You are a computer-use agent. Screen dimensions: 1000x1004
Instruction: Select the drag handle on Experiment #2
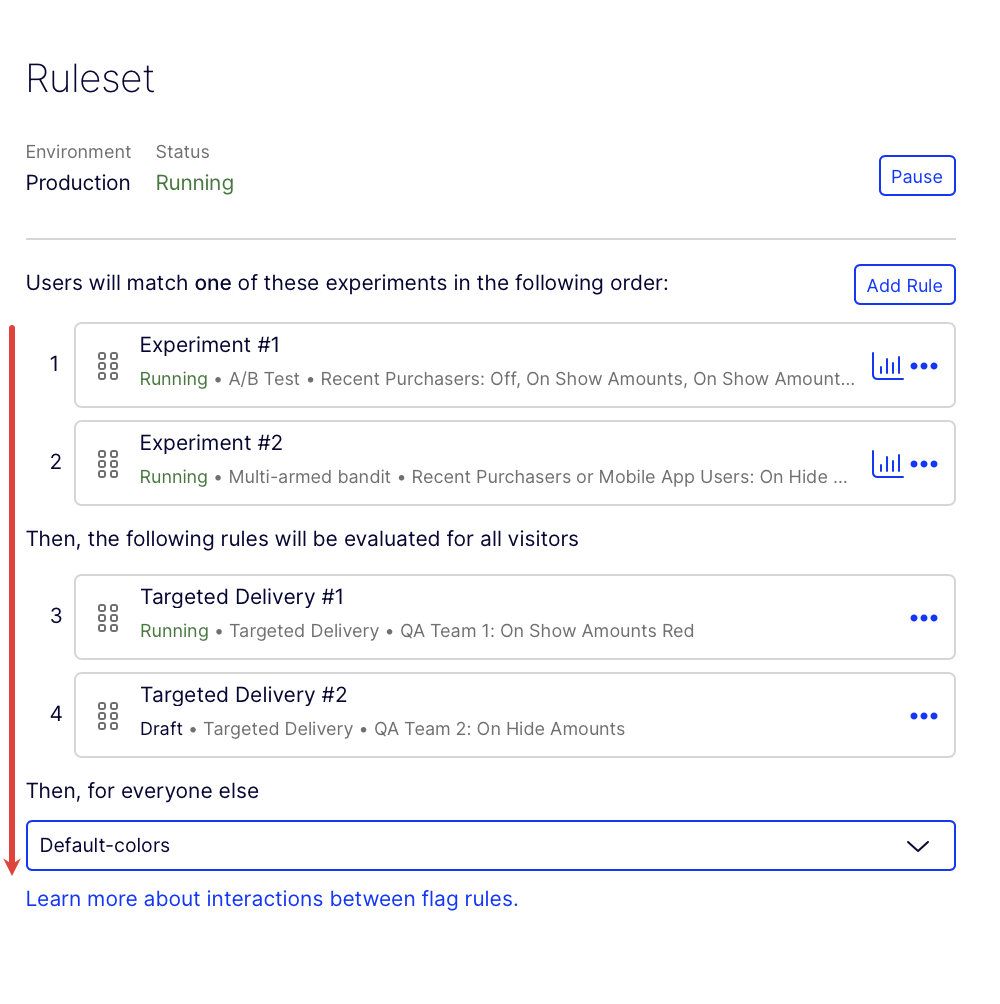click(x=108, y=463)
